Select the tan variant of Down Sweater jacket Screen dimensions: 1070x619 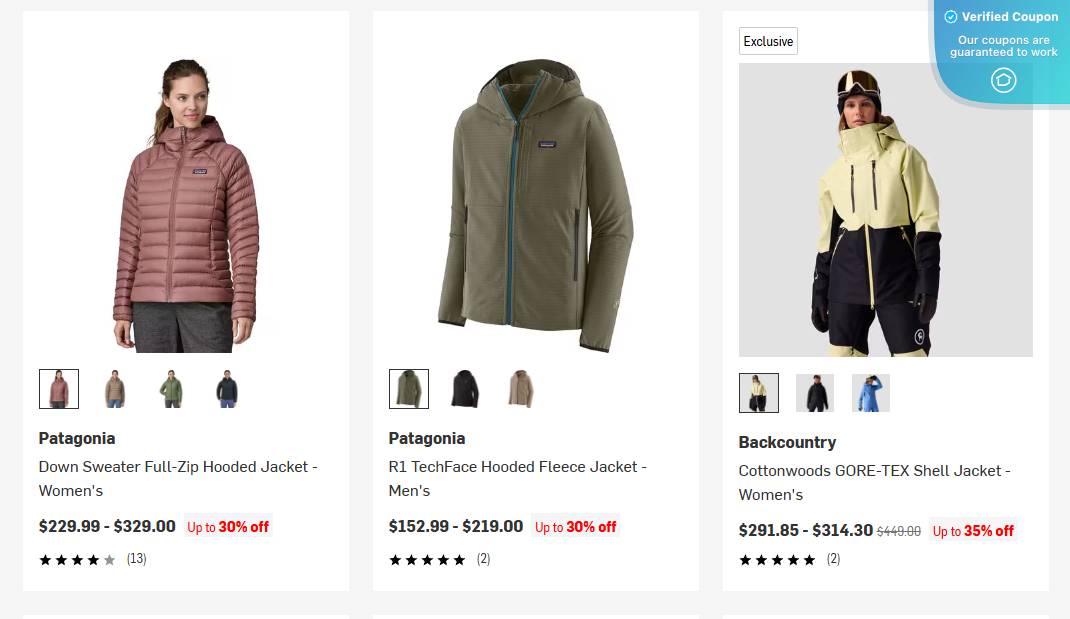coord(113,388)
